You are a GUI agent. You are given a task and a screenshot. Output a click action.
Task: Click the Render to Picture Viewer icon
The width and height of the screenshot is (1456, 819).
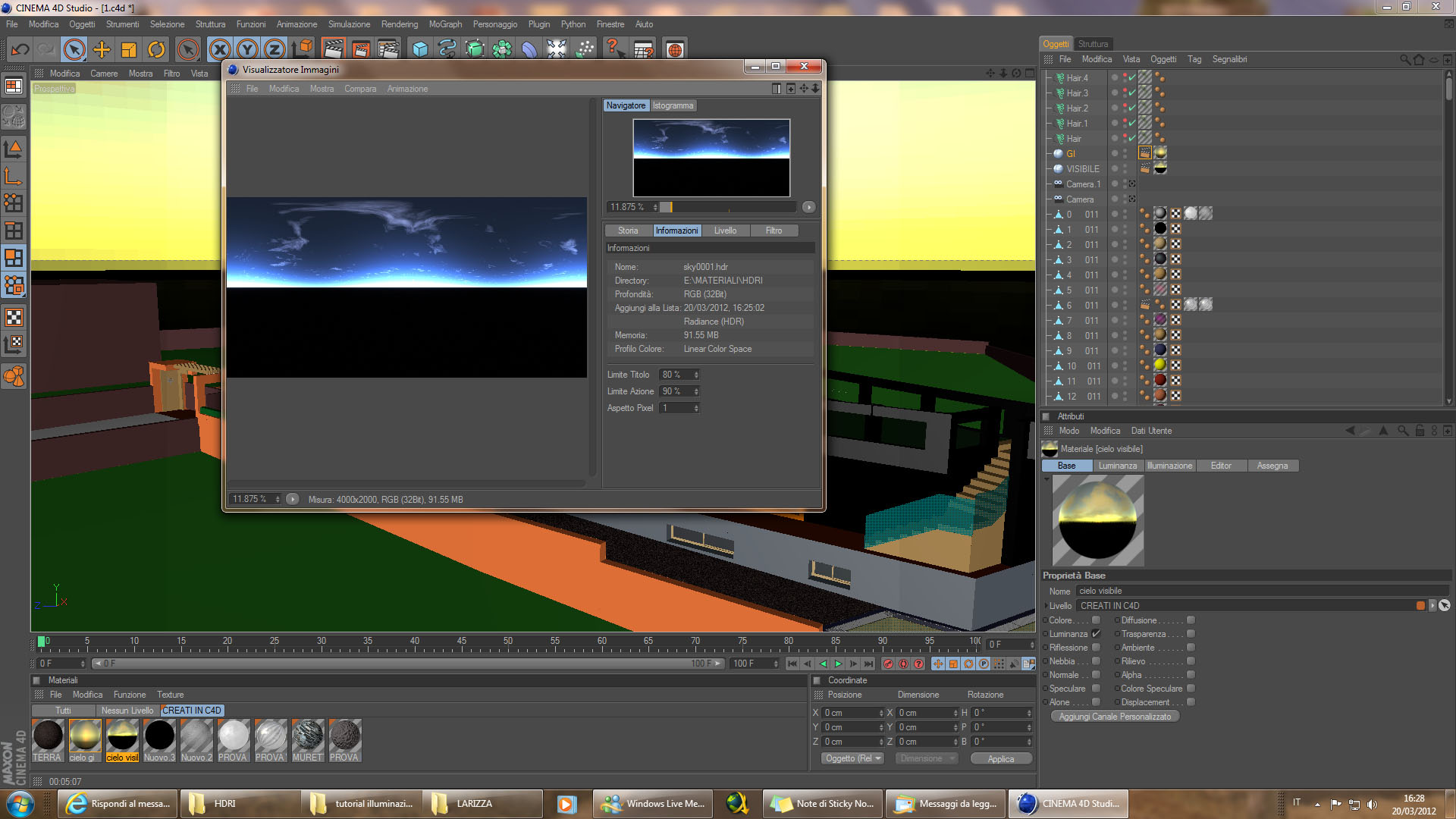[x=361, y=50]
